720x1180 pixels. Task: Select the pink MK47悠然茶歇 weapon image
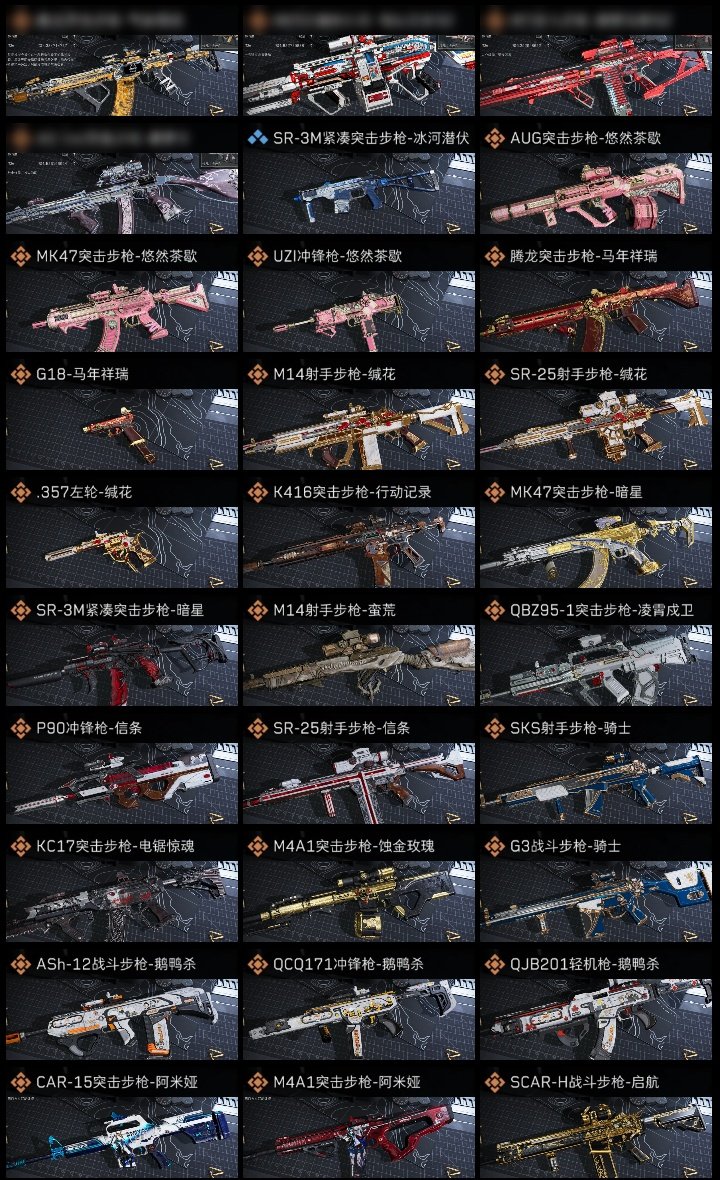click(x=122, y=311)
